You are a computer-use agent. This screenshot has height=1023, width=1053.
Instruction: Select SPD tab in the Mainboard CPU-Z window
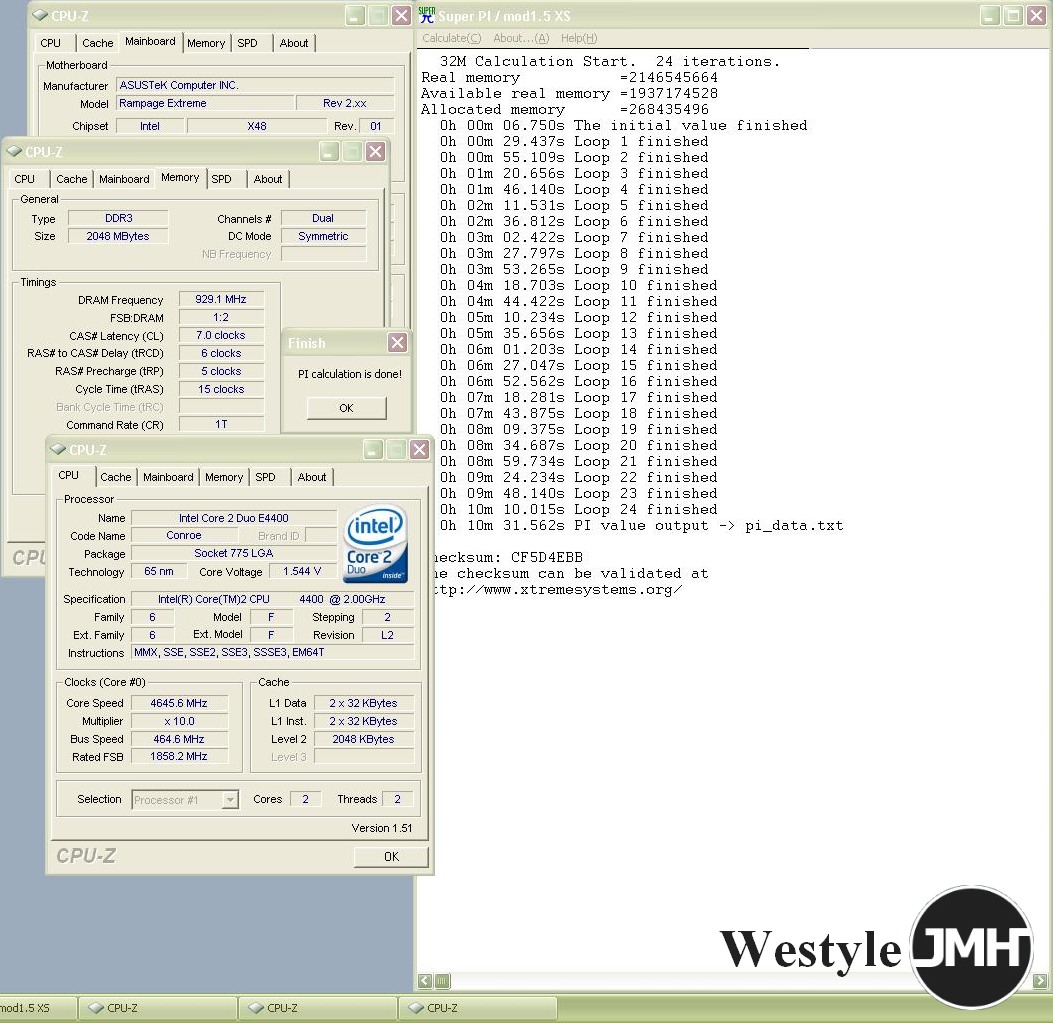(247, 42)
